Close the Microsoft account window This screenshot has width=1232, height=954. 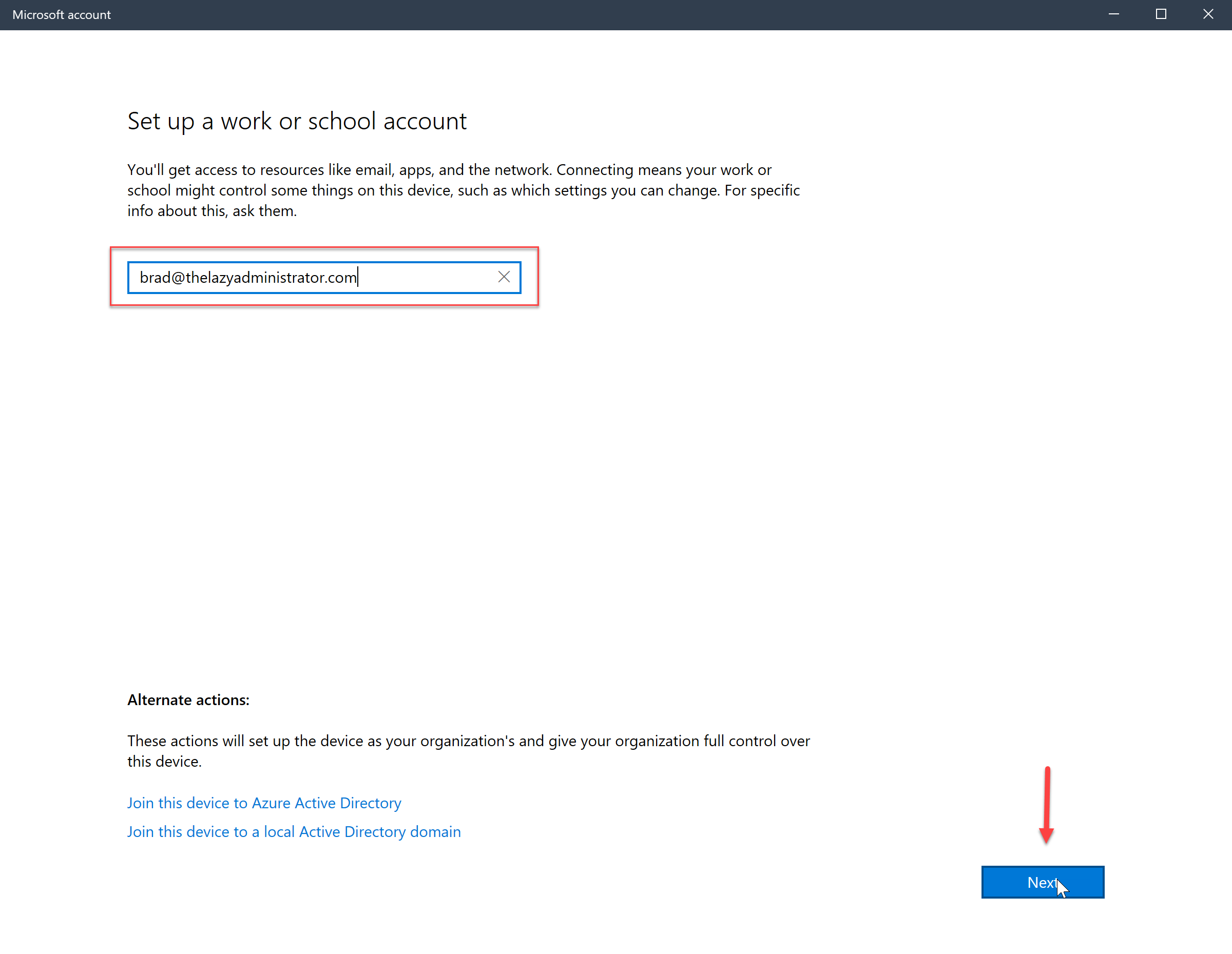[1208, 15]
